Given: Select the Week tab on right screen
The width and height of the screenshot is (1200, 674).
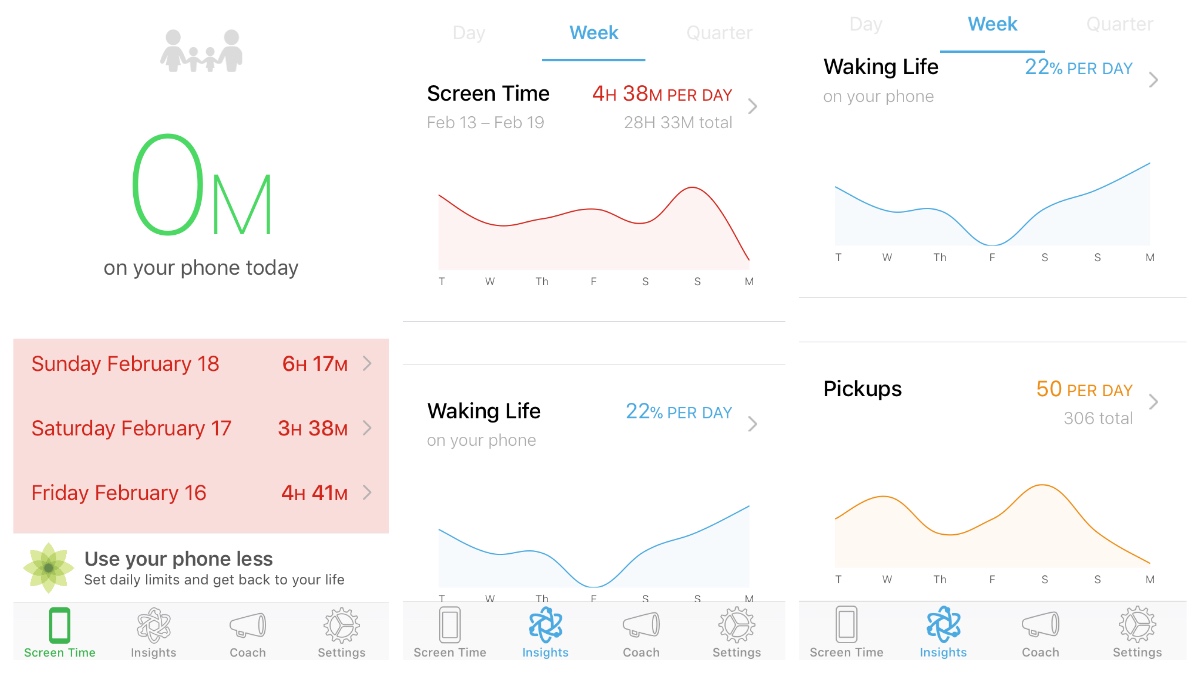Looking at the screenshot, I should tap(992, 25).
